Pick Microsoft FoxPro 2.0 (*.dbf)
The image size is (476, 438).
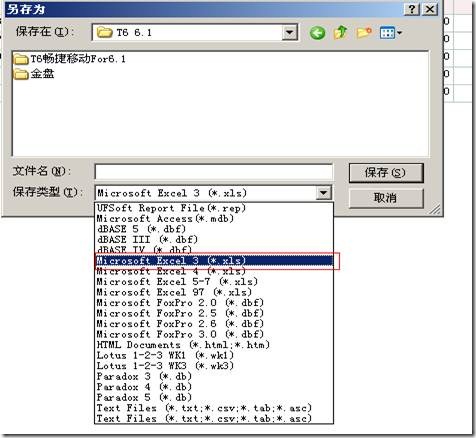(214, 303)
